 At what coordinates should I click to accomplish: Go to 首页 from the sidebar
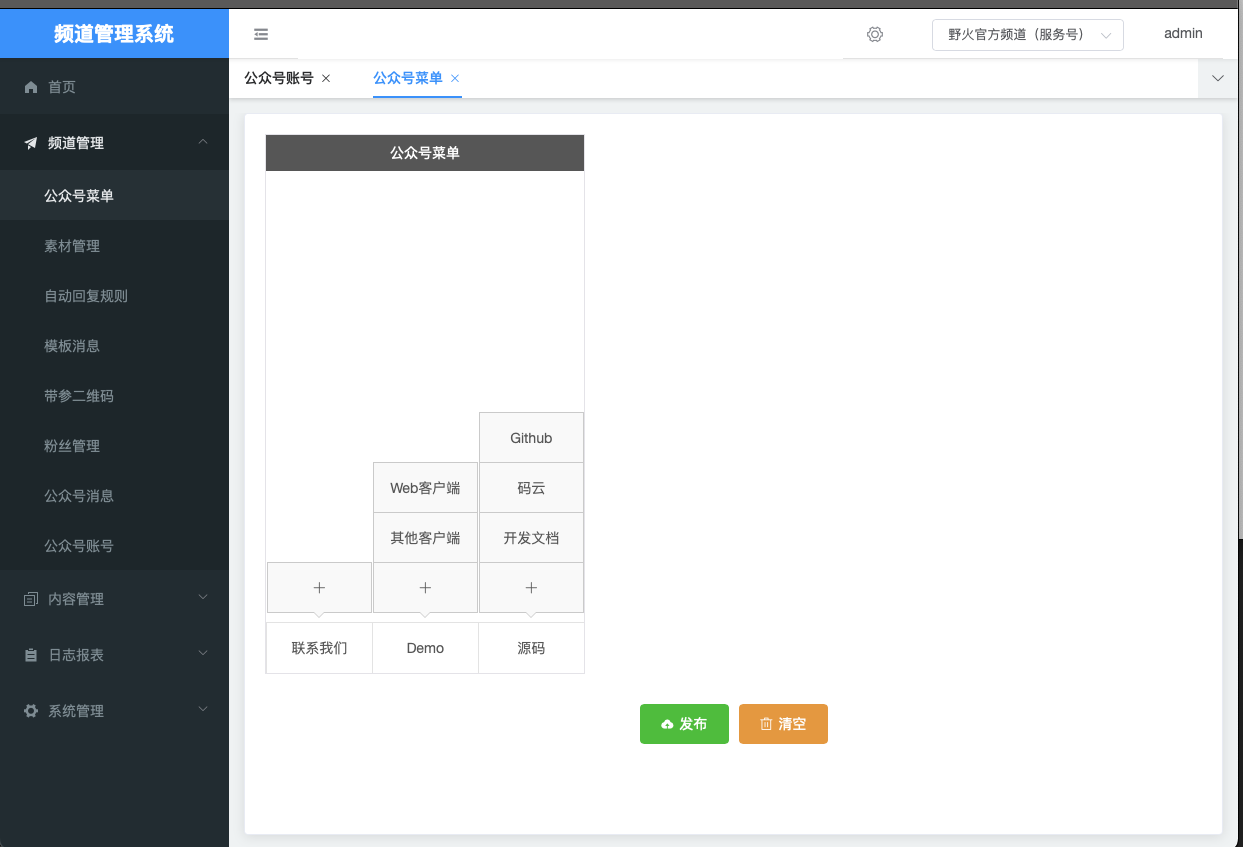pyautogui.click(x=62, y=87)
